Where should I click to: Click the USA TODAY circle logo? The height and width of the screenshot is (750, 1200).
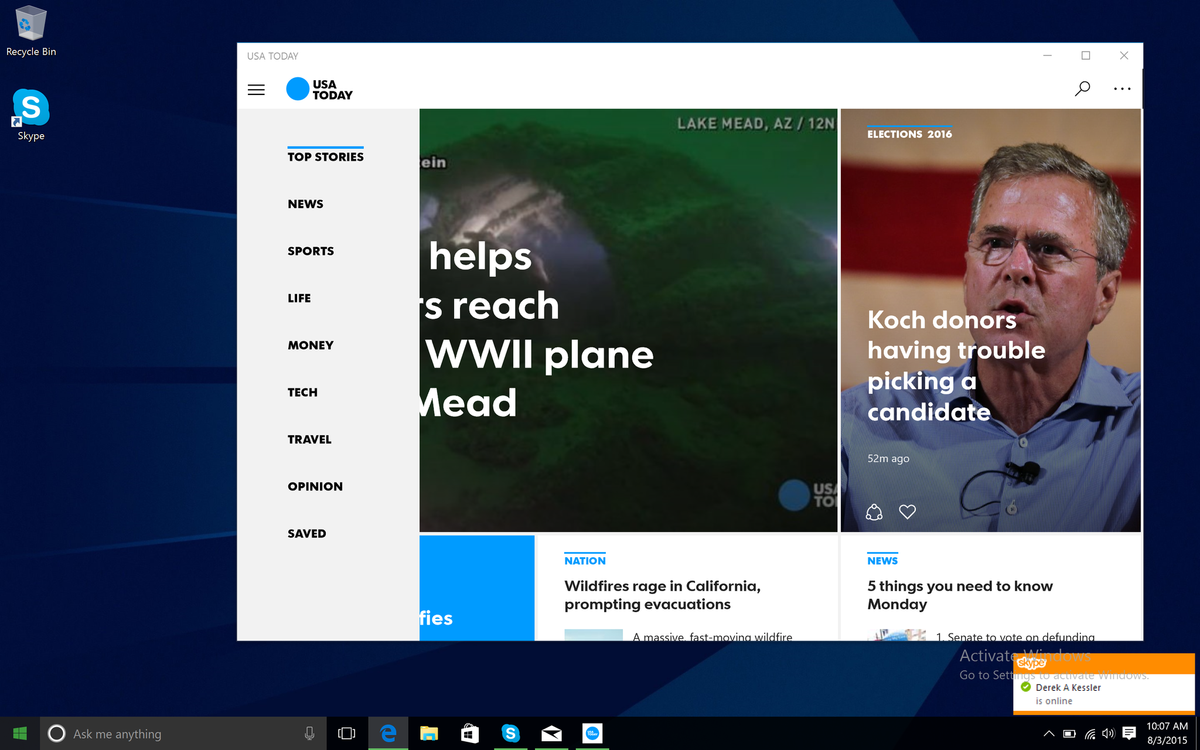pyautogui.click(x=298, y=89)
